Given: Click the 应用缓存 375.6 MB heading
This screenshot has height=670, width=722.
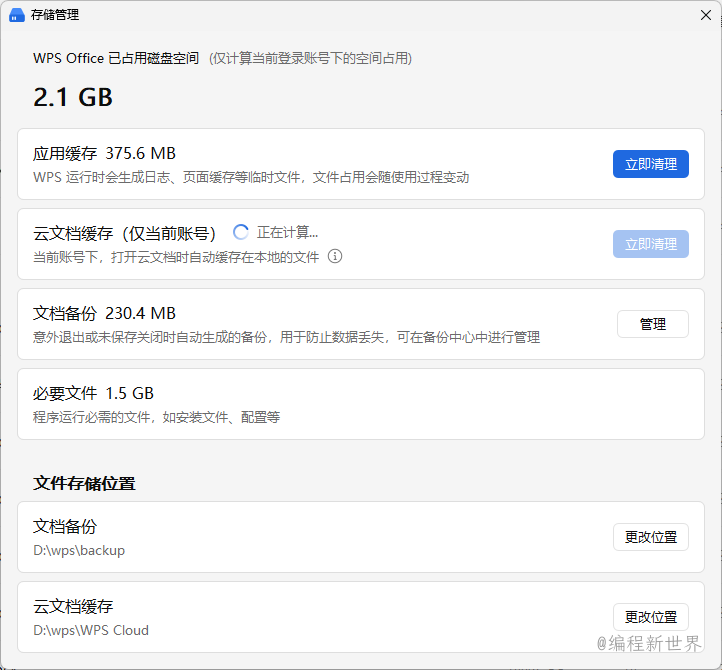Looking at the screenshot, I should coord(104,153).
